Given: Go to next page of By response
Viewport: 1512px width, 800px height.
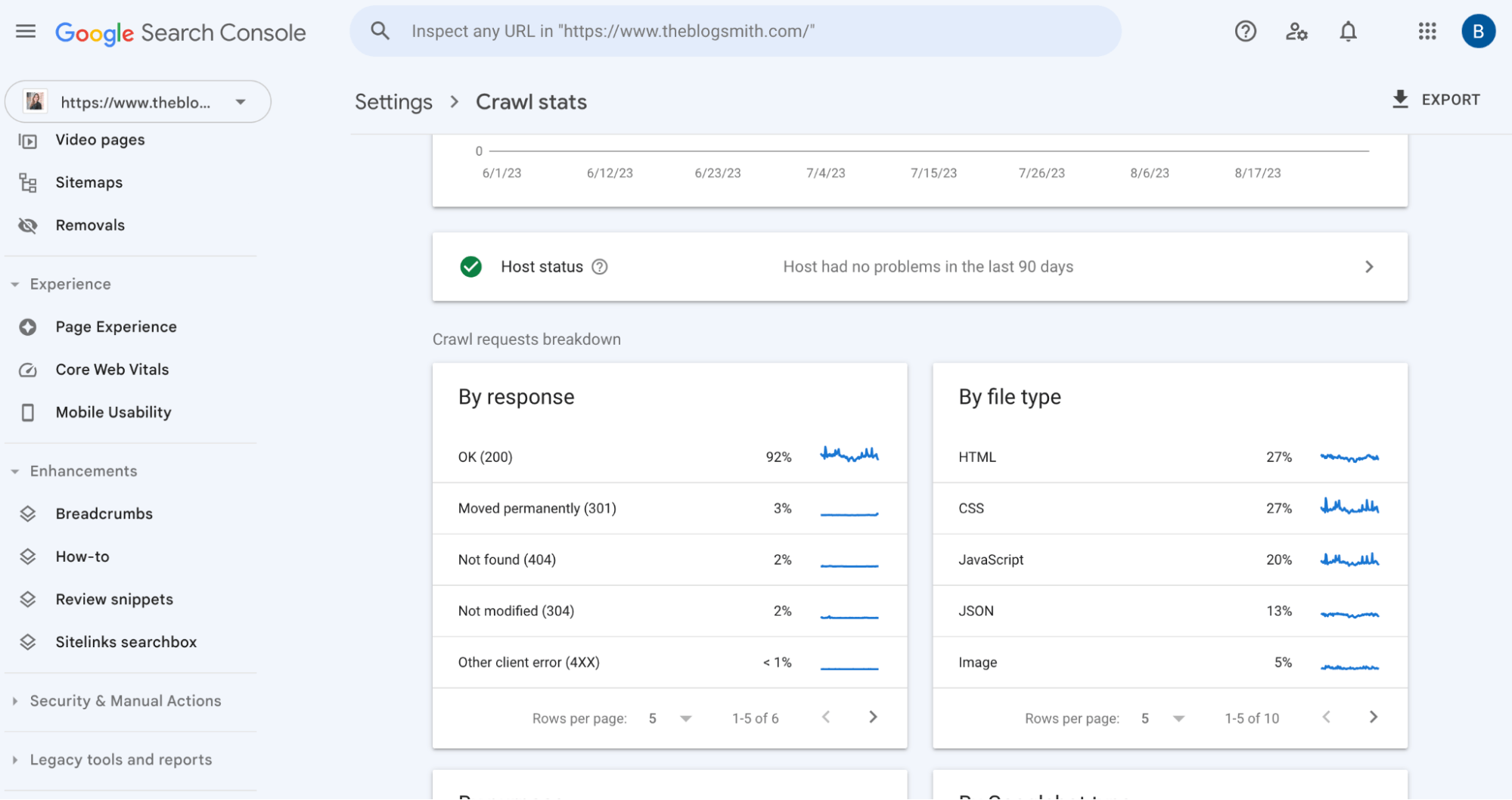Looking at the screenshot, I should click(873, 718).
